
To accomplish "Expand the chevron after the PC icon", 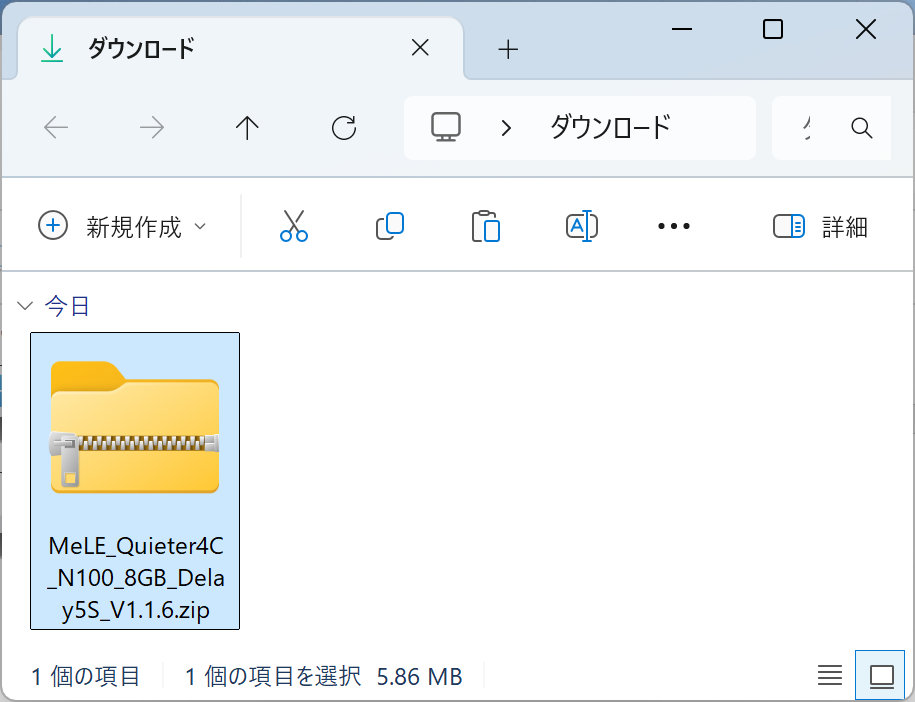I will (507, 128).
